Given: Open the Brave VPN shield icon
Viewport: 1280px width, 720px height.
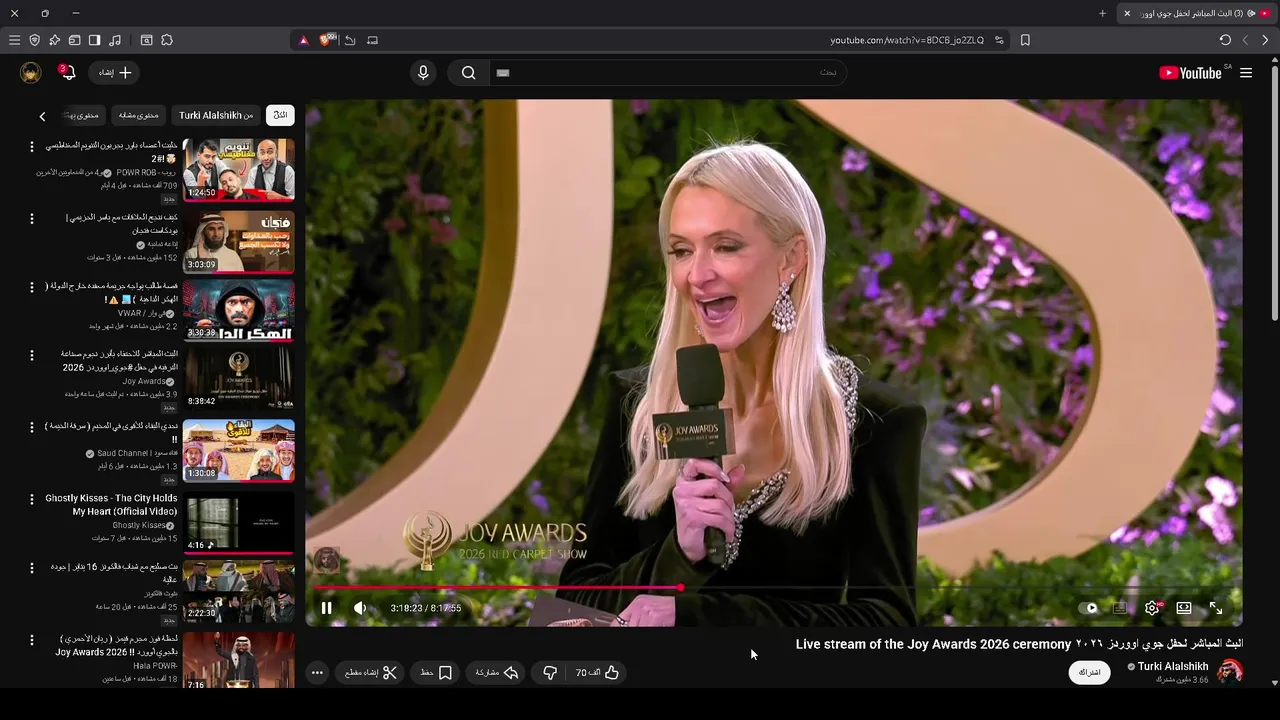Looking at the screenshot, I should coord(34,40).
